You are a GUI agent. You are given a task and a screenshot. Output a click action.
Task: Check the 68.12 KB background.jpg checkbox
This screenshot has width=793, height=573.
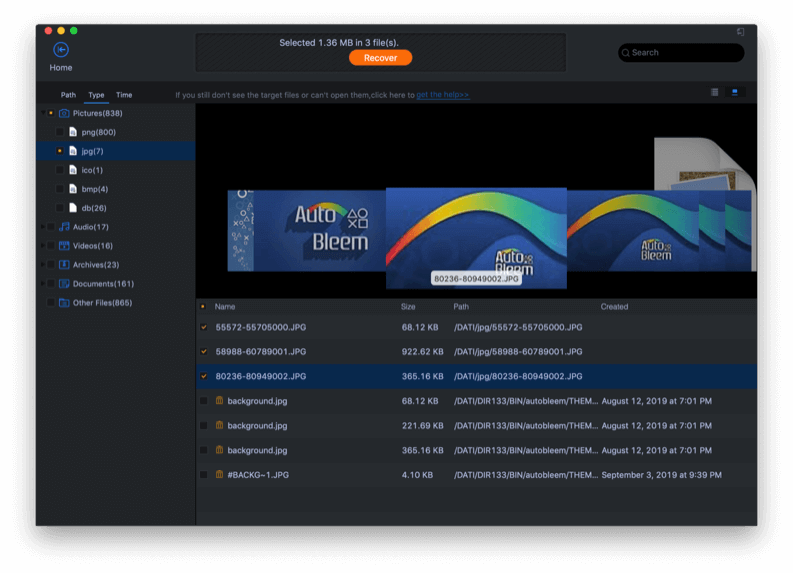(x=204, y=401)
